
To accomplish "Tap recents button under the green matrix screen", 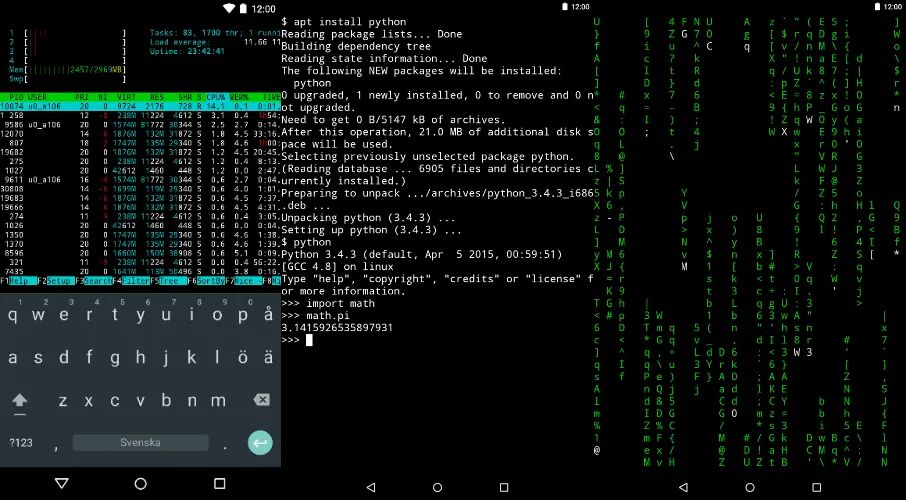I will point(816,488).
